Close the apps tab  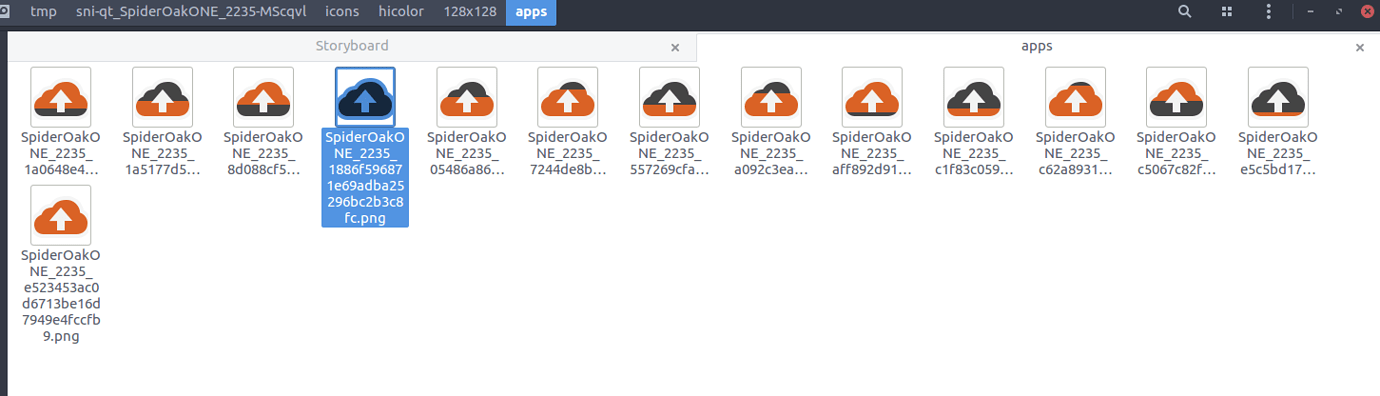[x=1359, y=47]
